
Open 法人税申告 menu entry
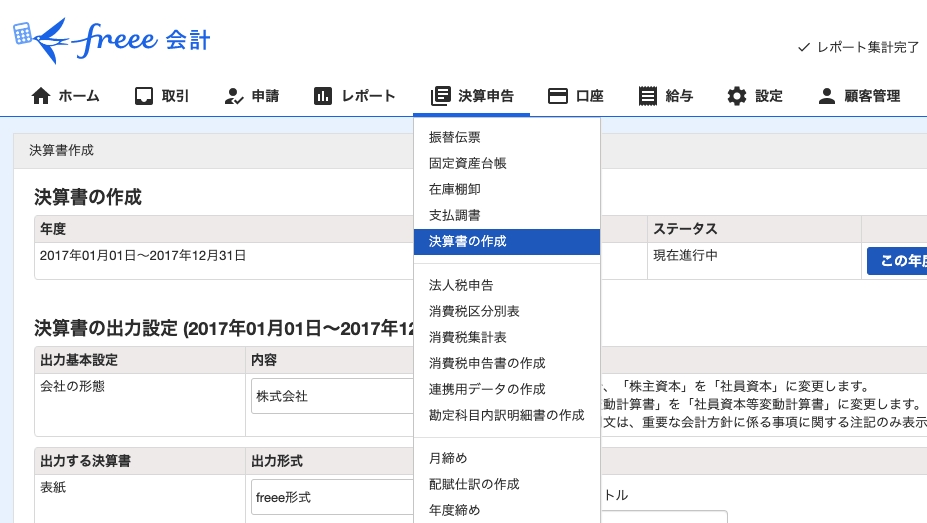[507, 285]
